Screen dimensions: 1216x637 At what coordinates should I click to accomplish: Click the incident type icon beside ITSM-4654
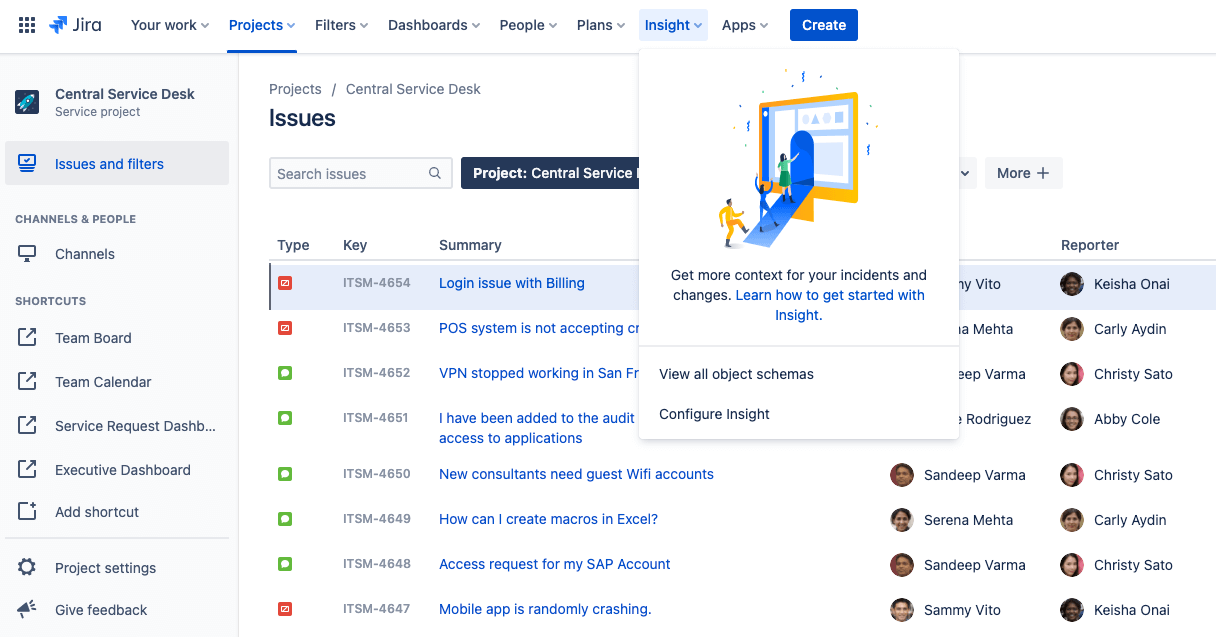click(285, 283)
